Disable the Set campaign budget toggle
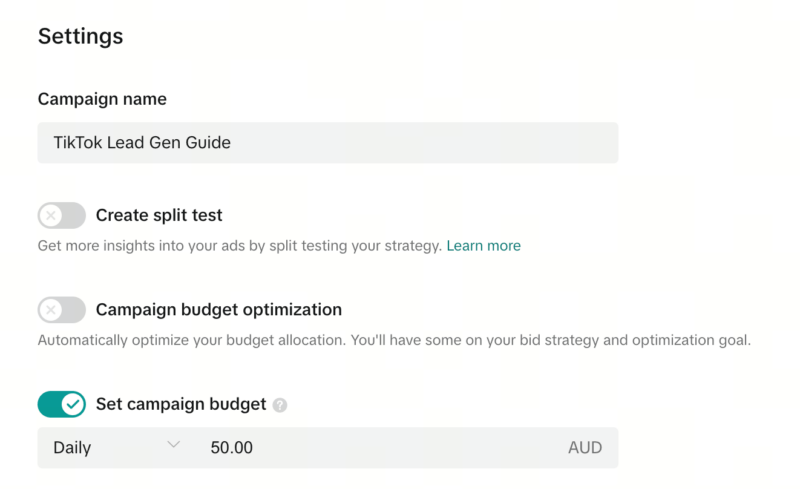 click(62, 405)
